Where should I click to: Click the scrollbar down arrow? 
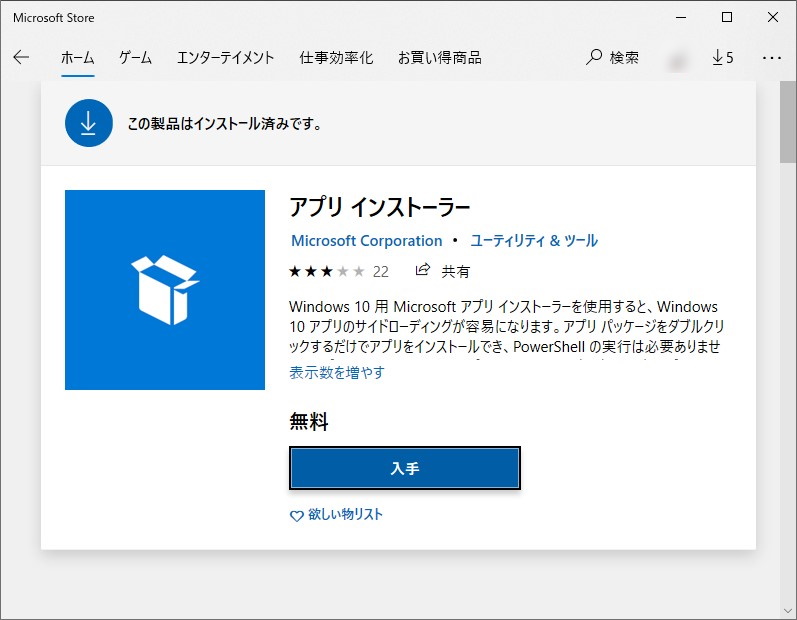click(x=788, y=610)
